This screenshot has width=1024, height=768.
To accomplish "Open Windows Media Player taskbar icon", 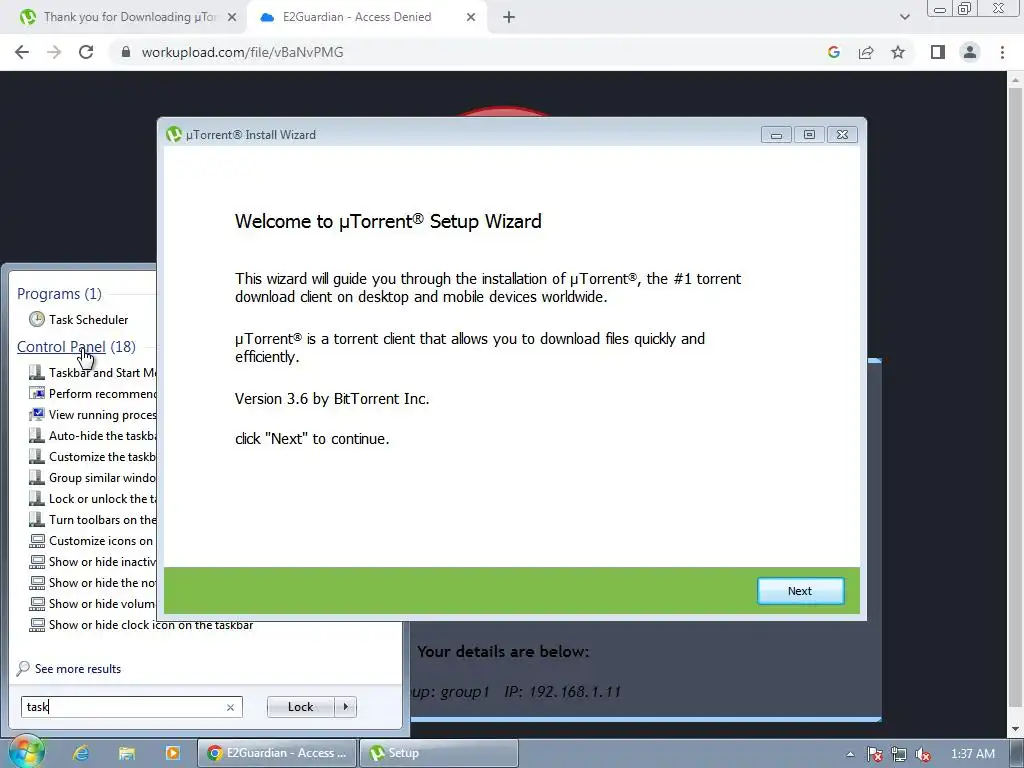I will pos(172,753).
